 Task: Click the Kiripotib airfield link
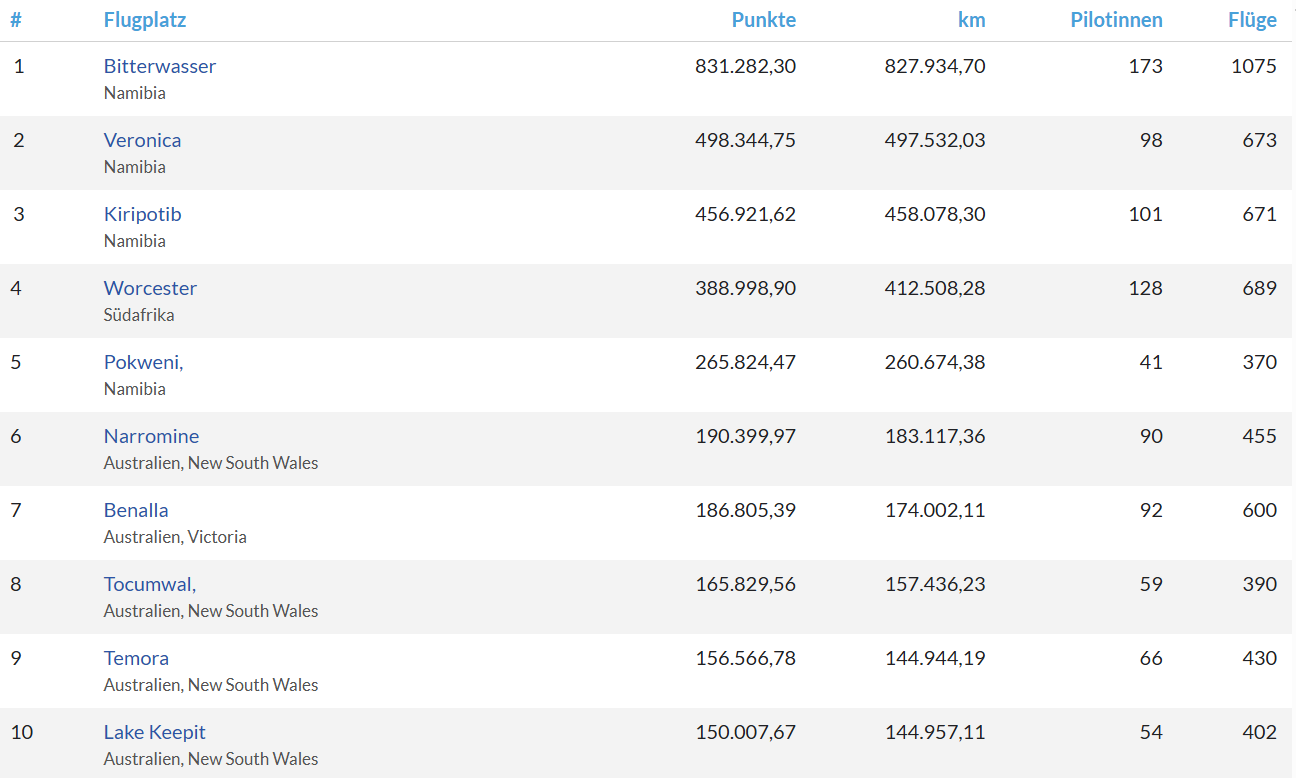tap(142, 214)
